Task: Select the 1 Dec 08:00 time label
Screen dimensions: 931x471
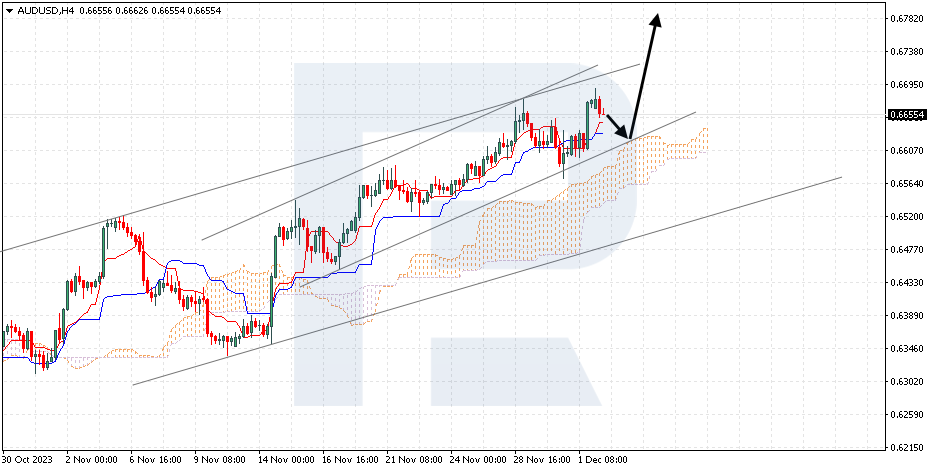Action: point(604,460)
